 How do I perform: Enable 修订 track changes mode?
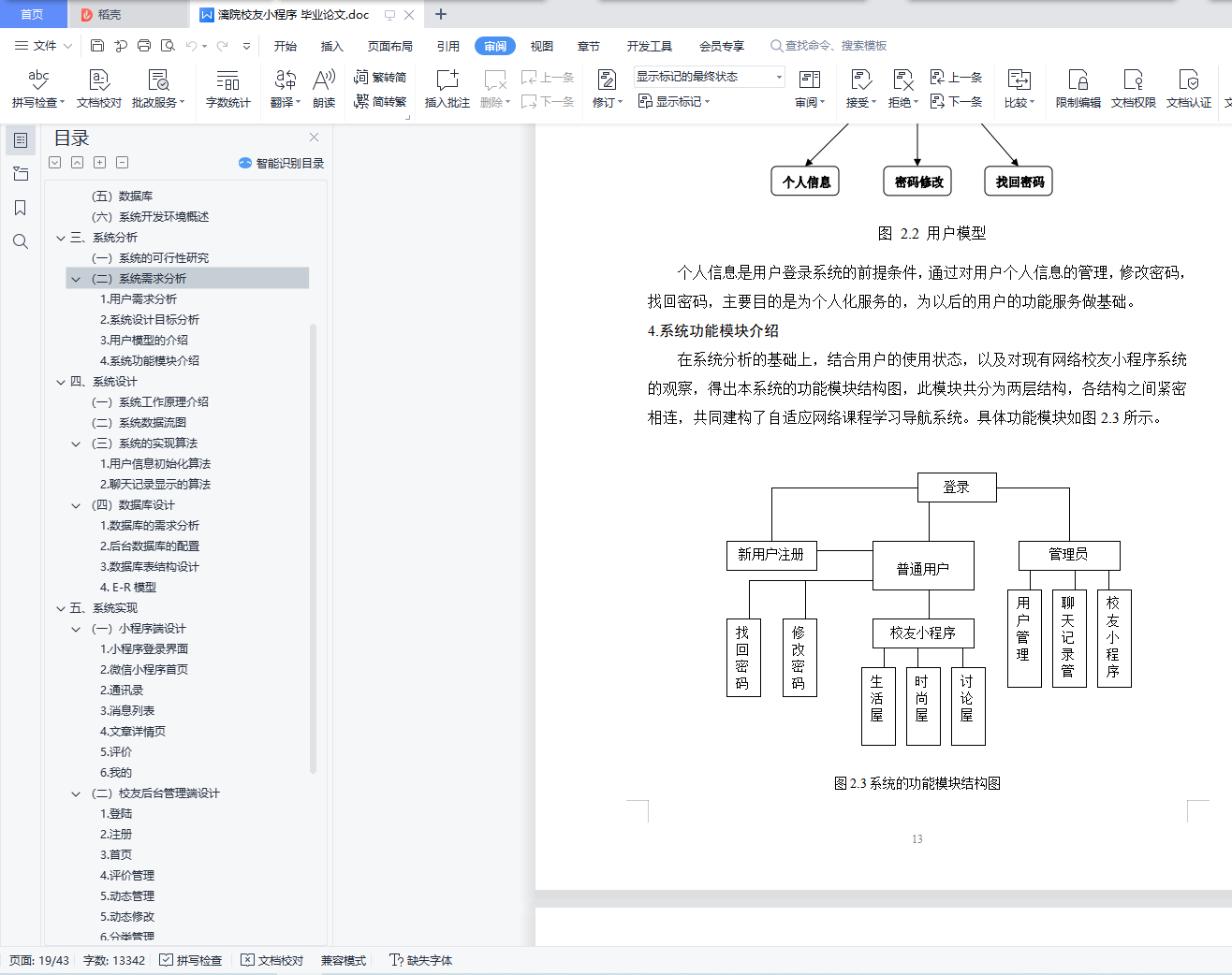[604, 89]
